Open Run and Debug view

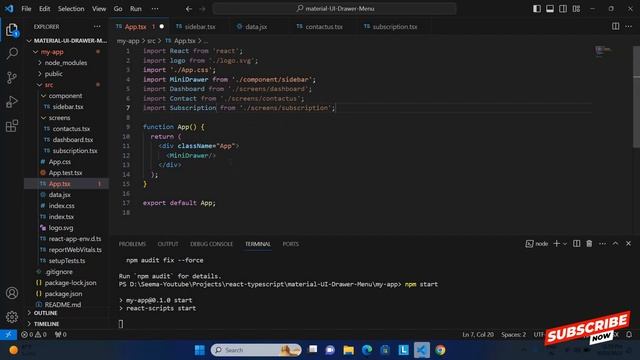(12, 102)
